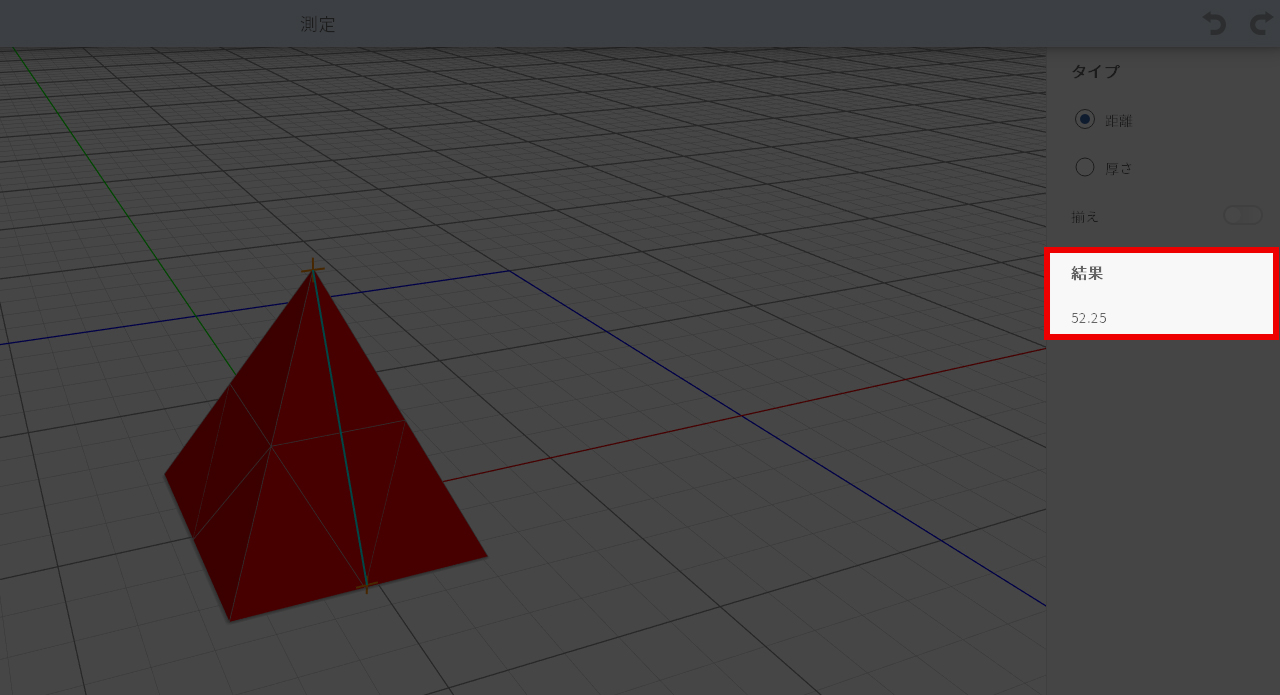Choose the 厚さ radio button
The height and width of the screenshot is (695, 1280).
tap(1085, 168)
